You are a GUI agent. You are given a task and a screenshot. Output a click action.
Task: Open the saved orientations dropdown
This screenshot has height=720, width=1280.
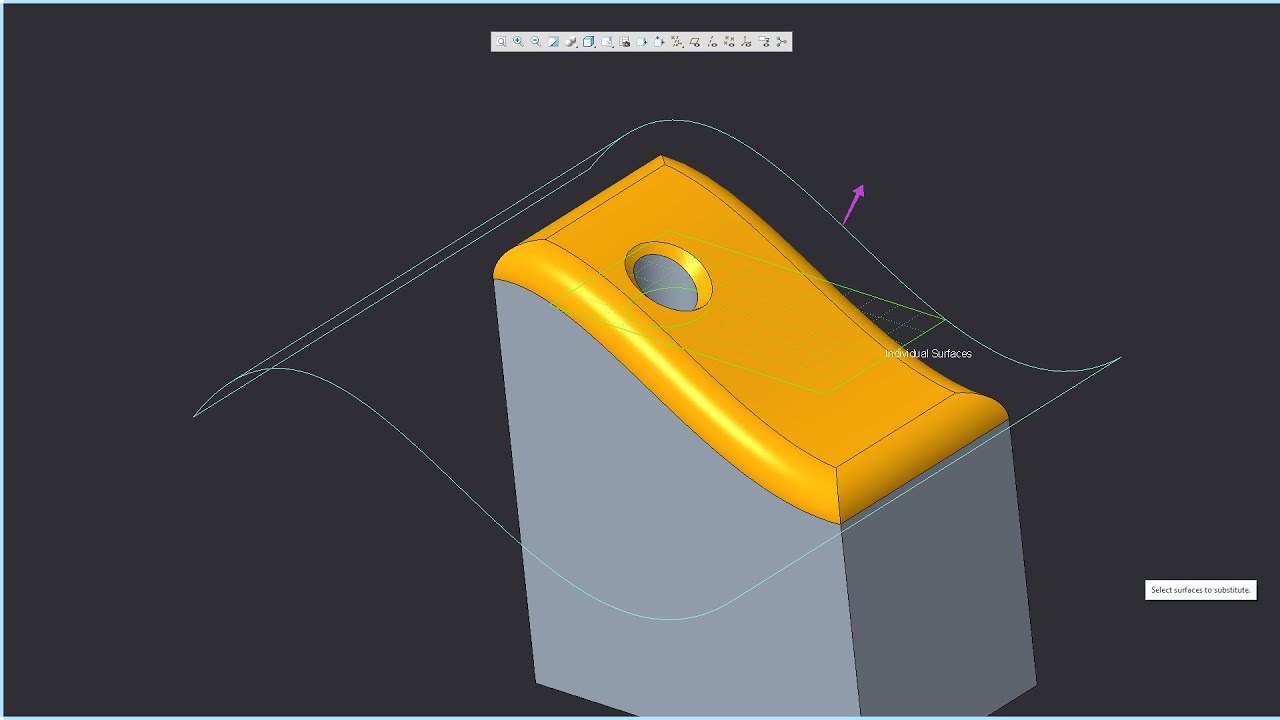click(606, 42)
